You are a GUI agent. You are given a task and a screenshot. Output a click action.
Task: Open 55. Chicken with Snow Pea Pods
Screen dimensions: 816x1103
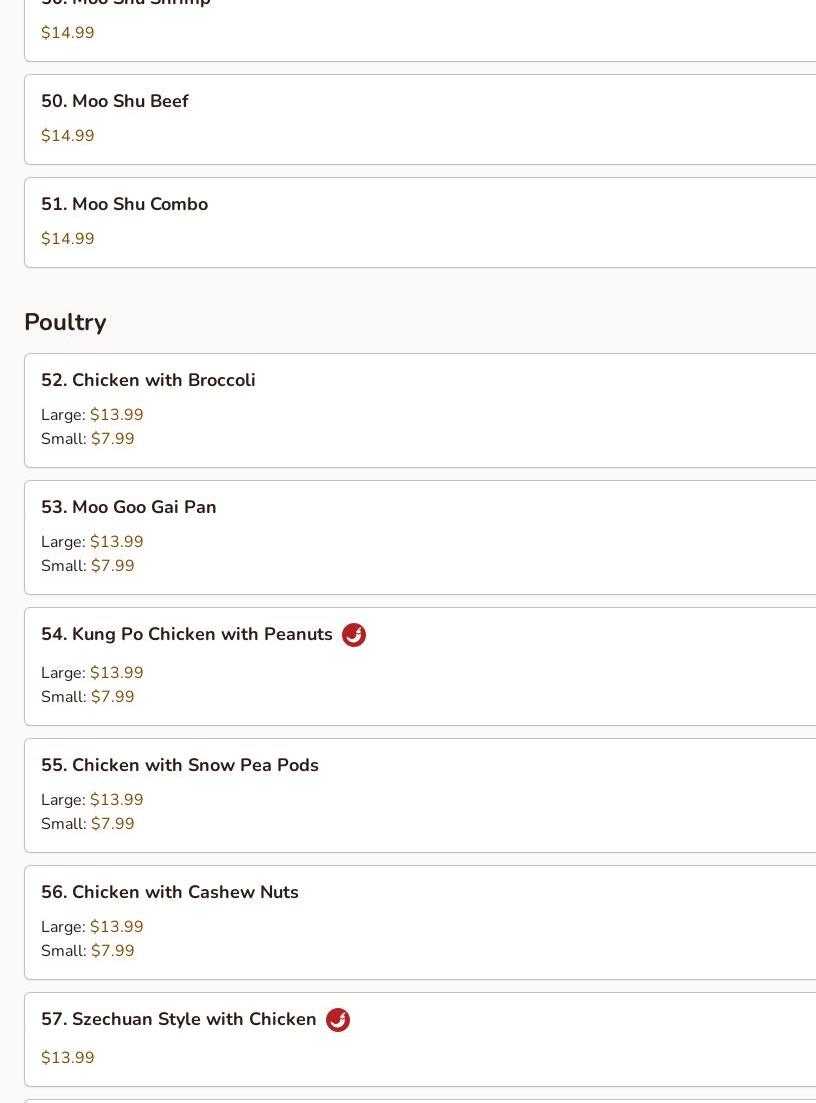click(420, 796)
